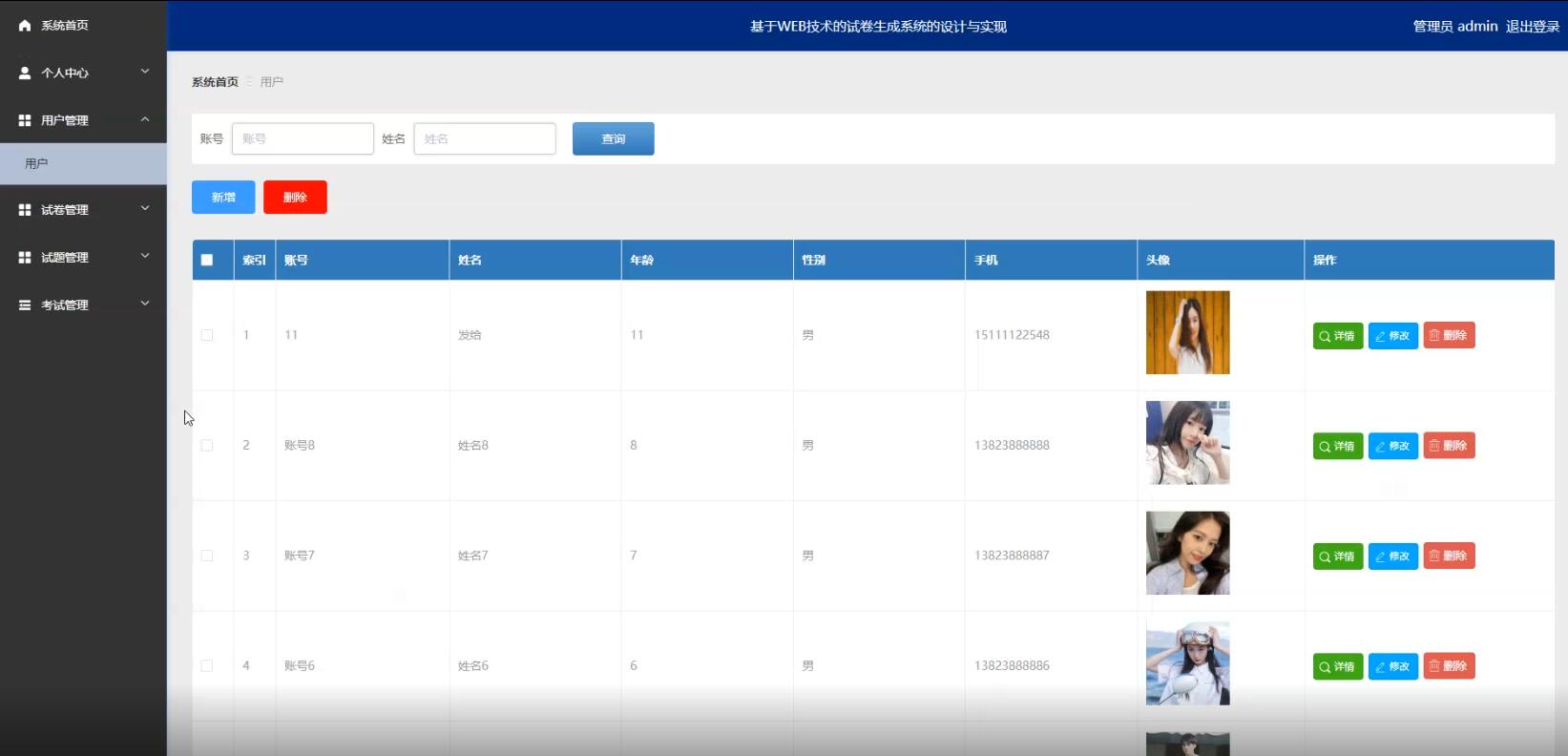Expand the 试题管理 menu chevron

(145, 256)
